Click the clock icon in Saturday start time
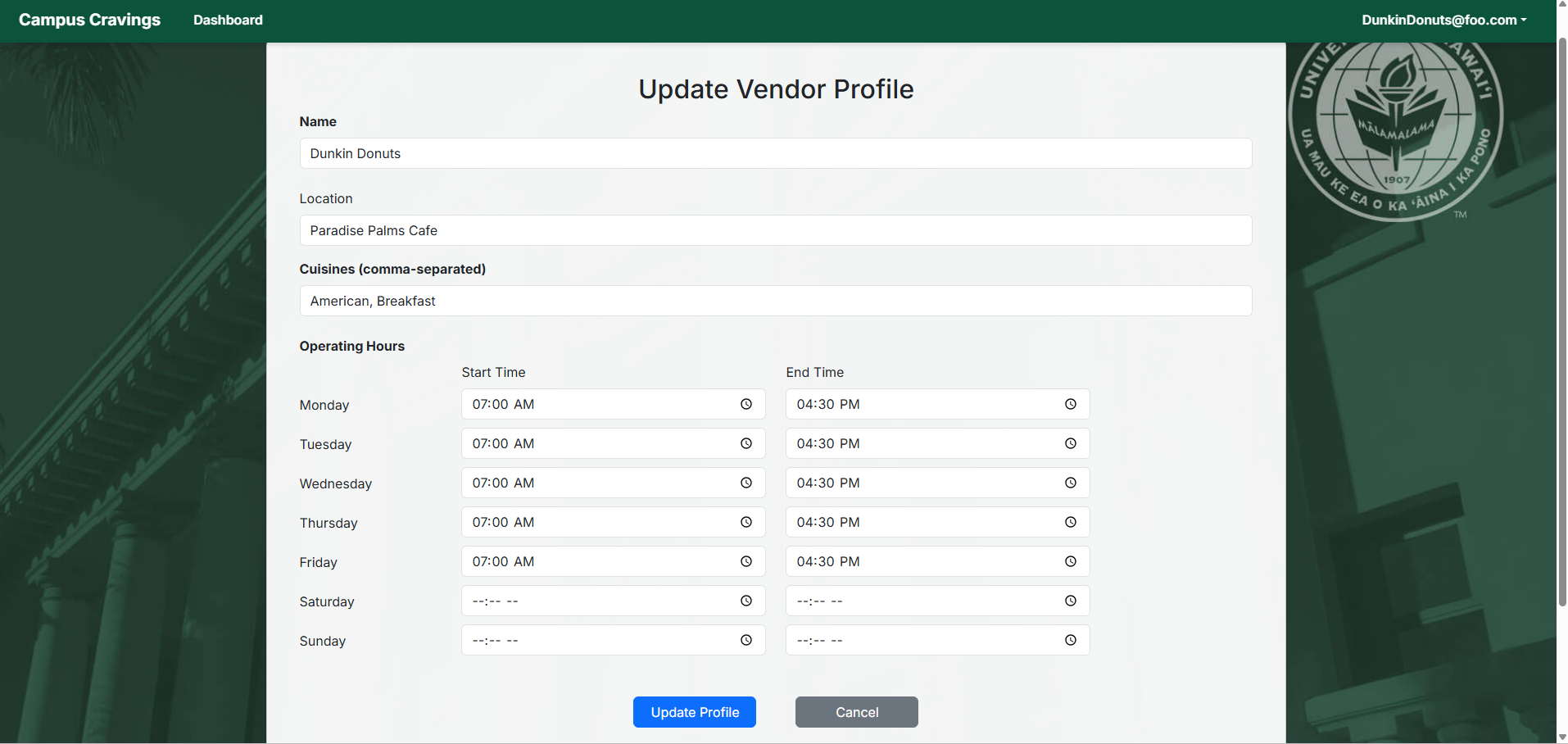This screenshot has width=1568, height=744. click(745, 601)
